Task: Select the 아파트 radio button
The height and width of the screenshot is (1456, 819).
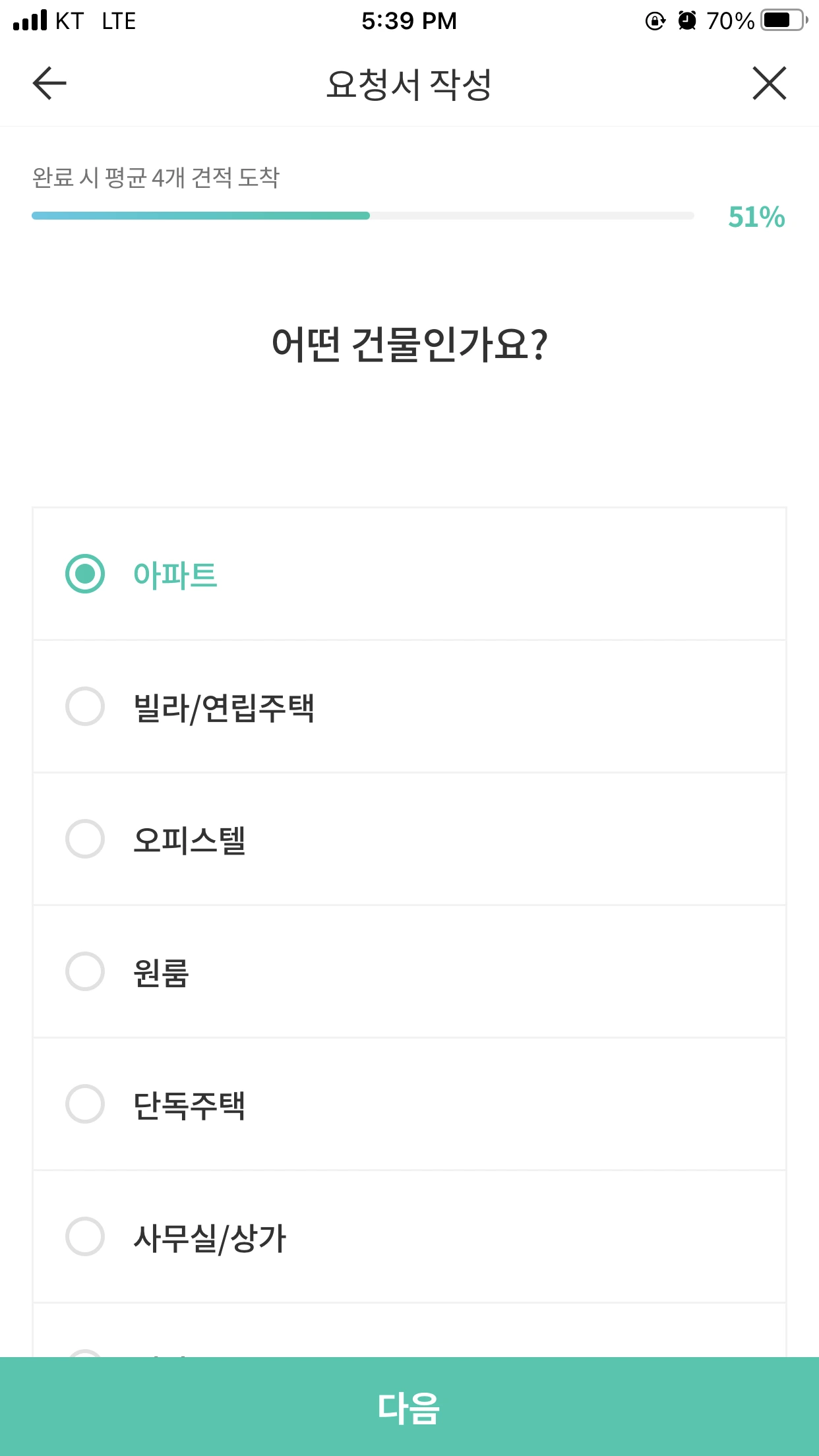Action: click(85, 574)
